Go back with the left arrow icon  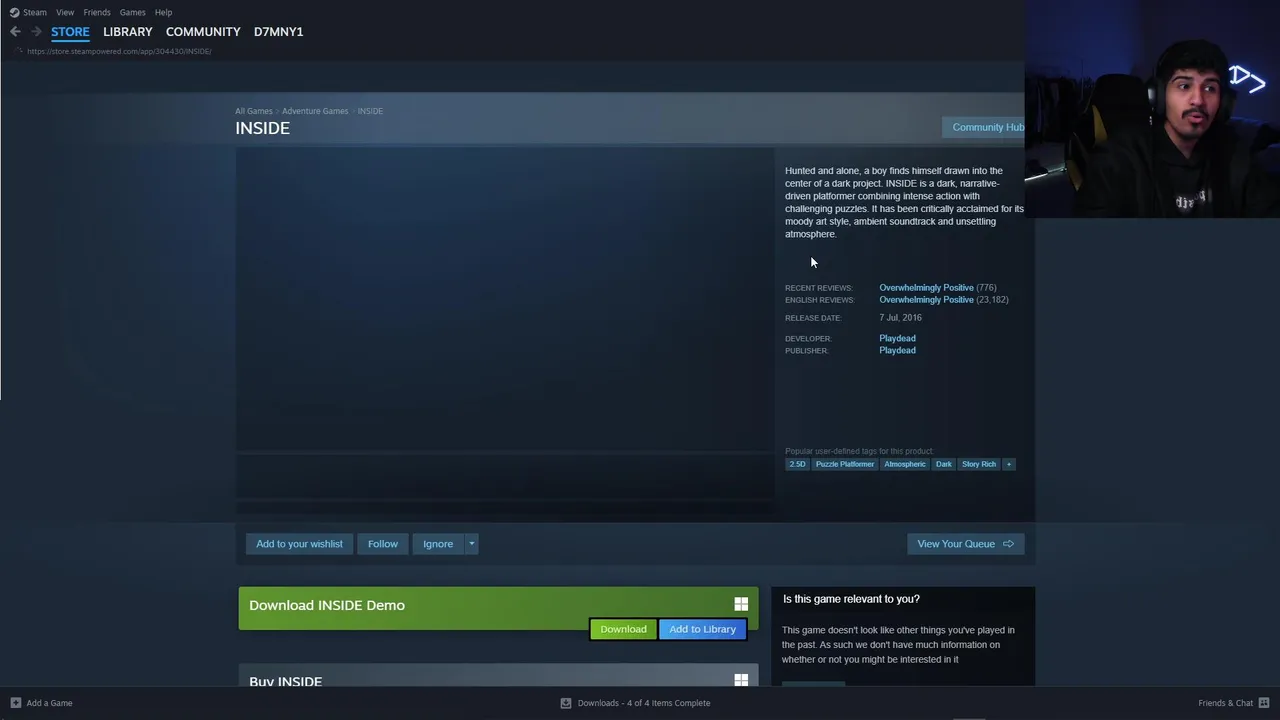coord(15,32)
